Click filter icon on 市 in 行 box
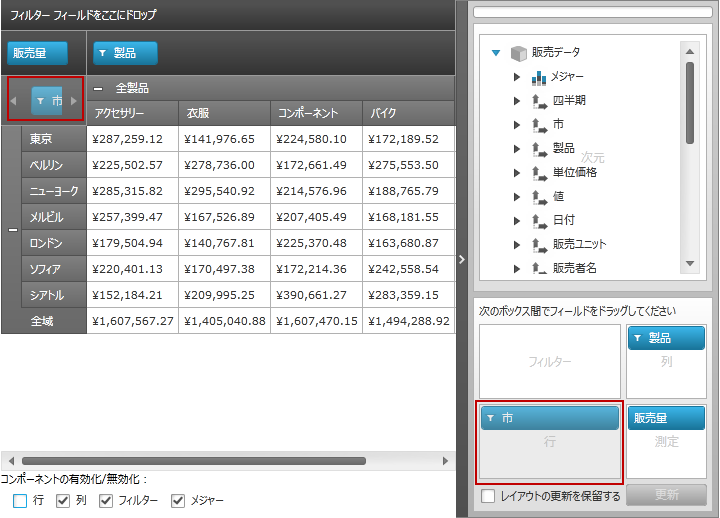The width and height of the screenshot is (720, 518). tap(491, 418)
